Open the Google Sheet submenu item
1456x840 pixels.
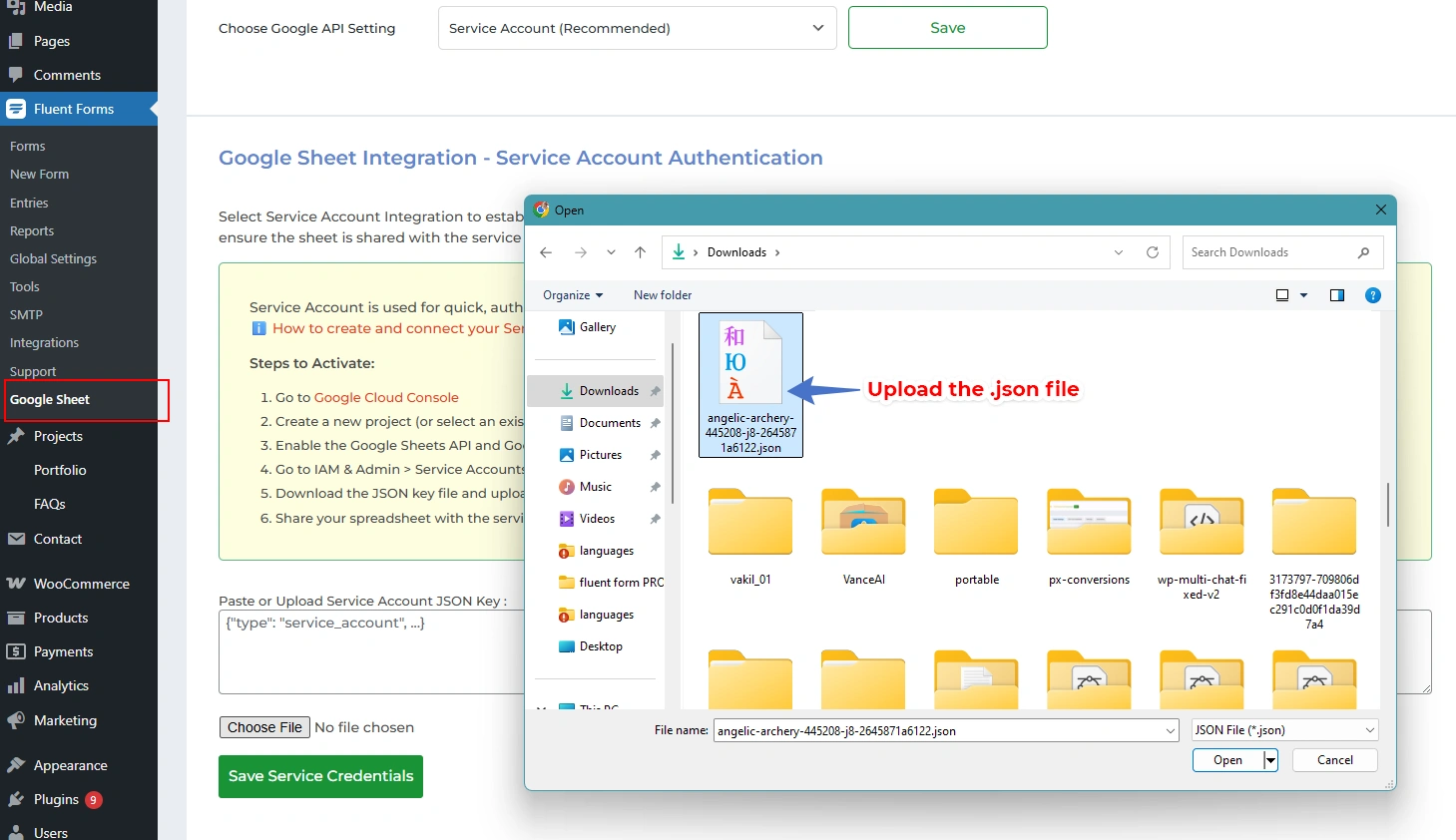tap(50, 400)
